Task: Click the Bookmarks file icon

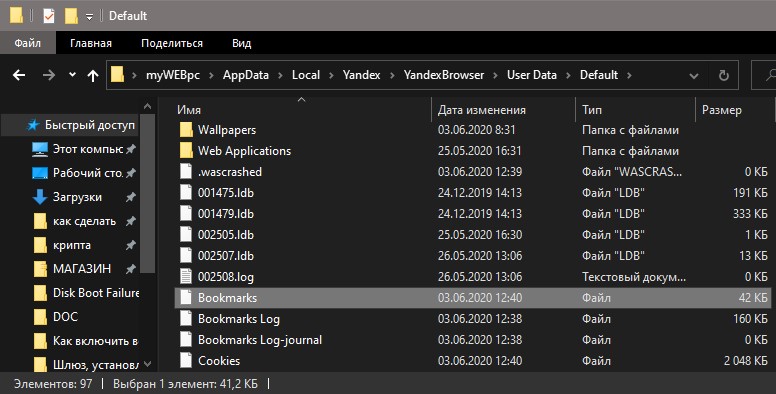Action: (186, 297)
